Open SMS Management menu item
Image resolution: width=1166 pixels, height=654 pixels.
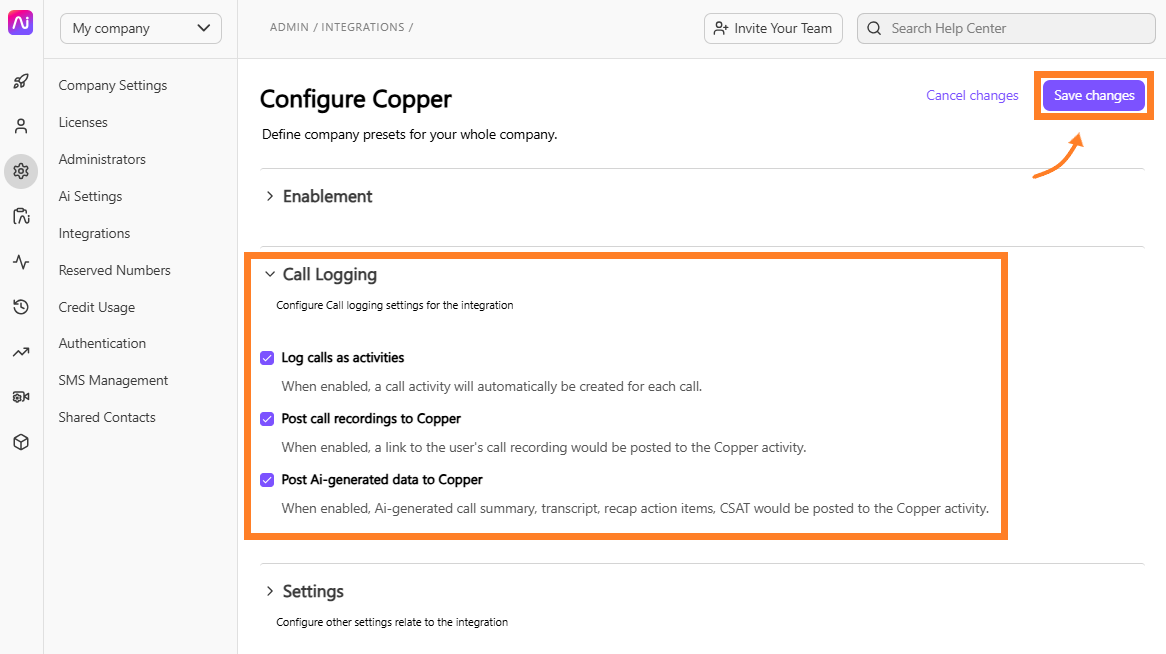(x=113, y=380)
